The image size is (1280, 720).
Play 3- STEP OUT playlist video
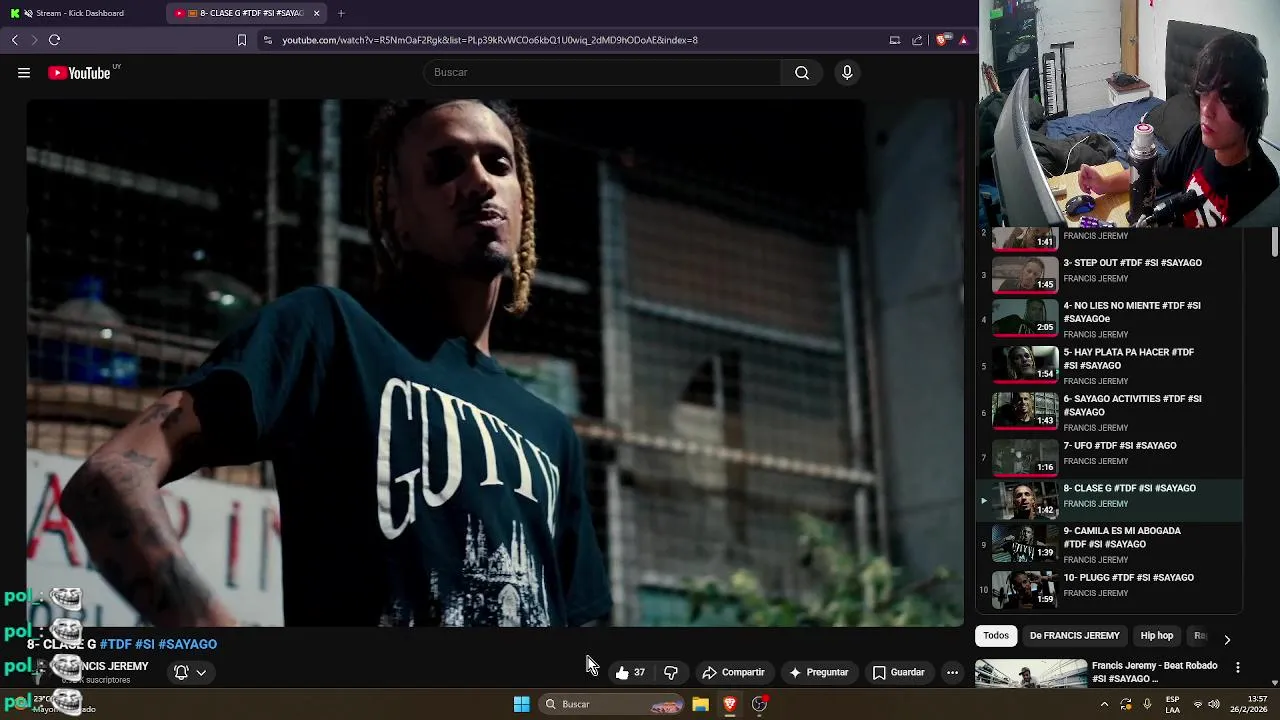1110,273
